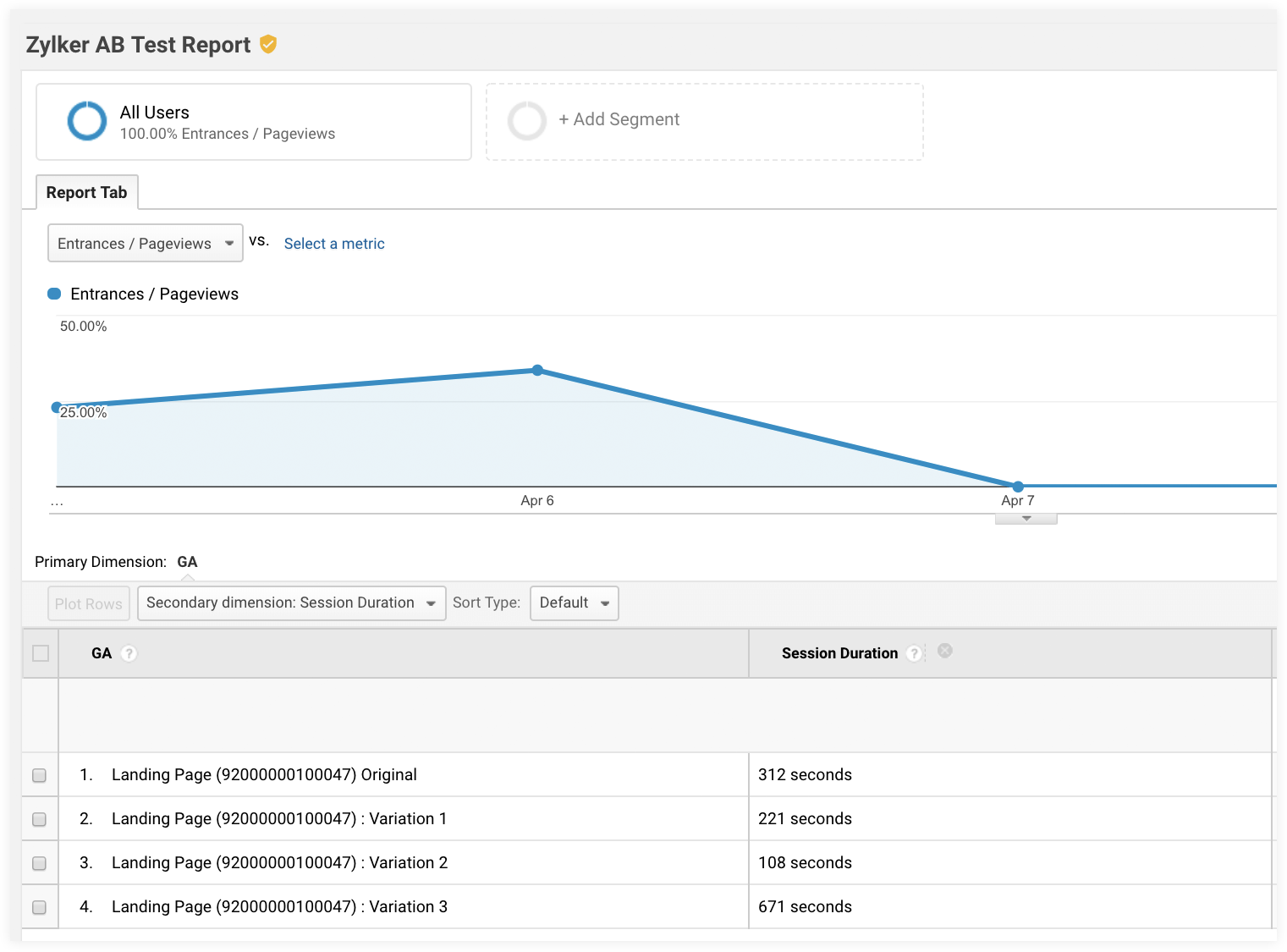Open the Entrances / Pageviews metric dropdown
Viewport: 1287px width, 952px height.
[145, 244]
